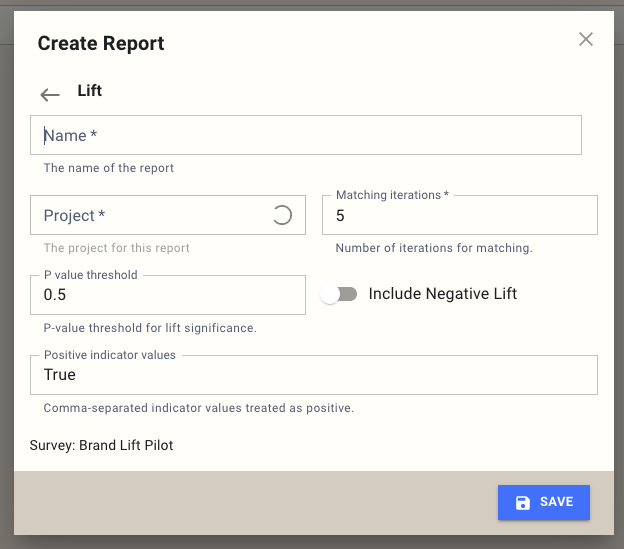The width and height of the screenshot is (624, 549).
Task: Click into the Matching iterations field
Action: [x=459, y=216]
